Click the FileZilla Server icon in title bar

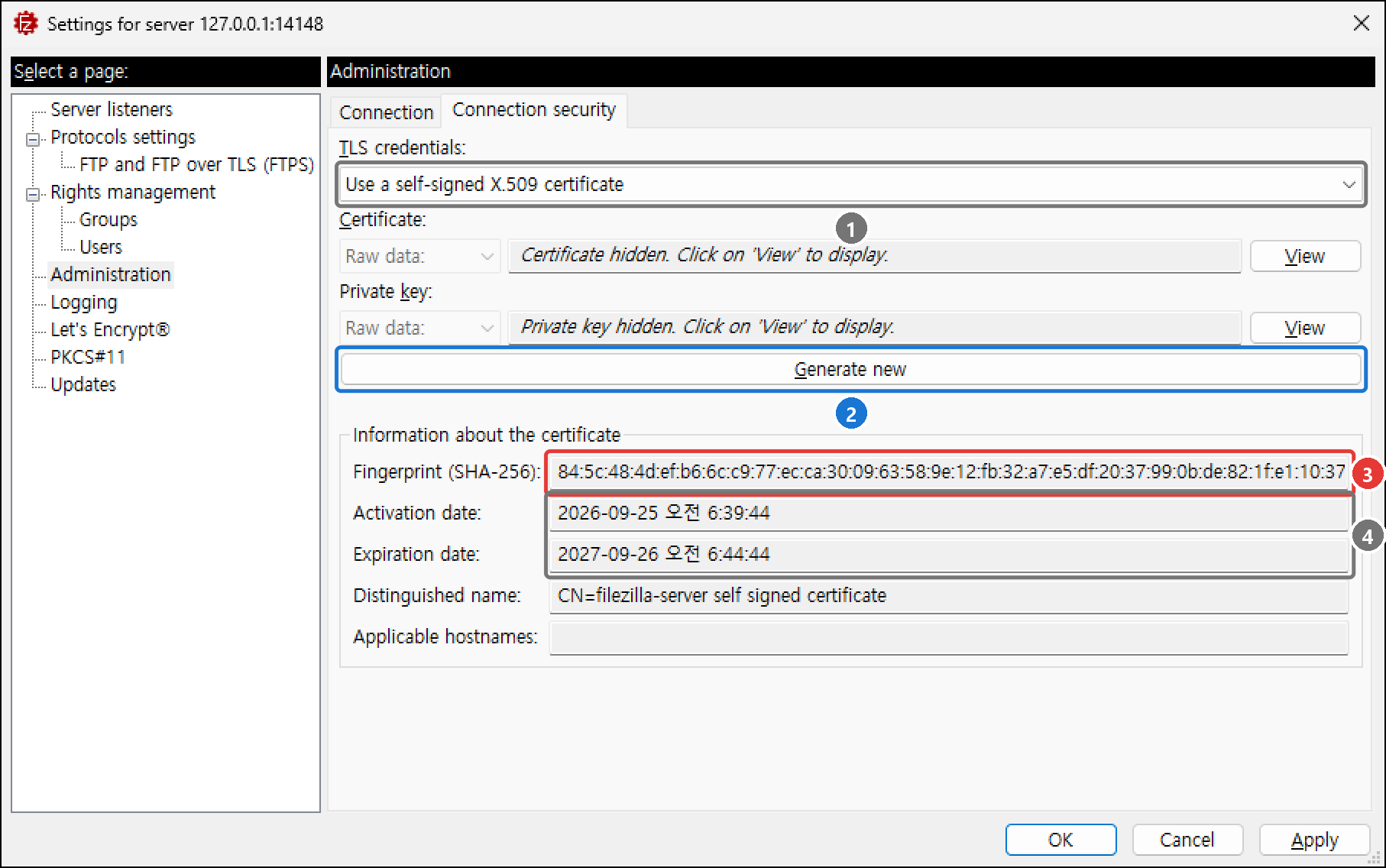[26, 24]
